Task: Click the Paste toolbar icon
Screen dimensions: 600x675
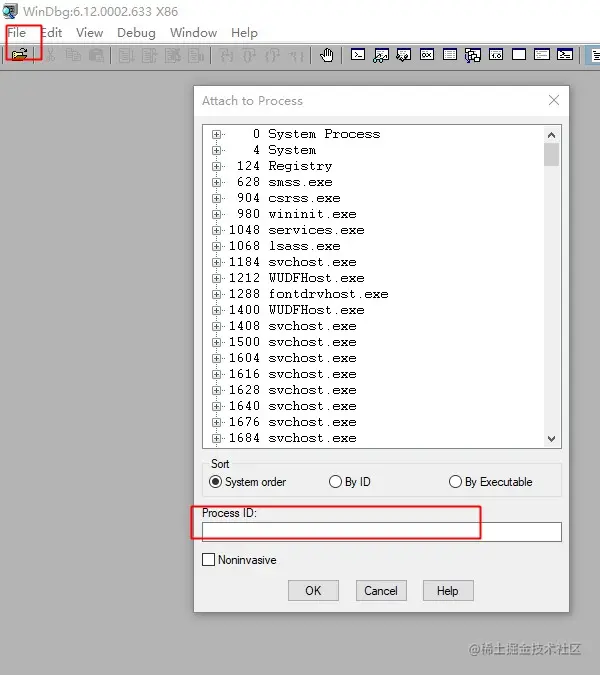Action: tap(96, 55)
